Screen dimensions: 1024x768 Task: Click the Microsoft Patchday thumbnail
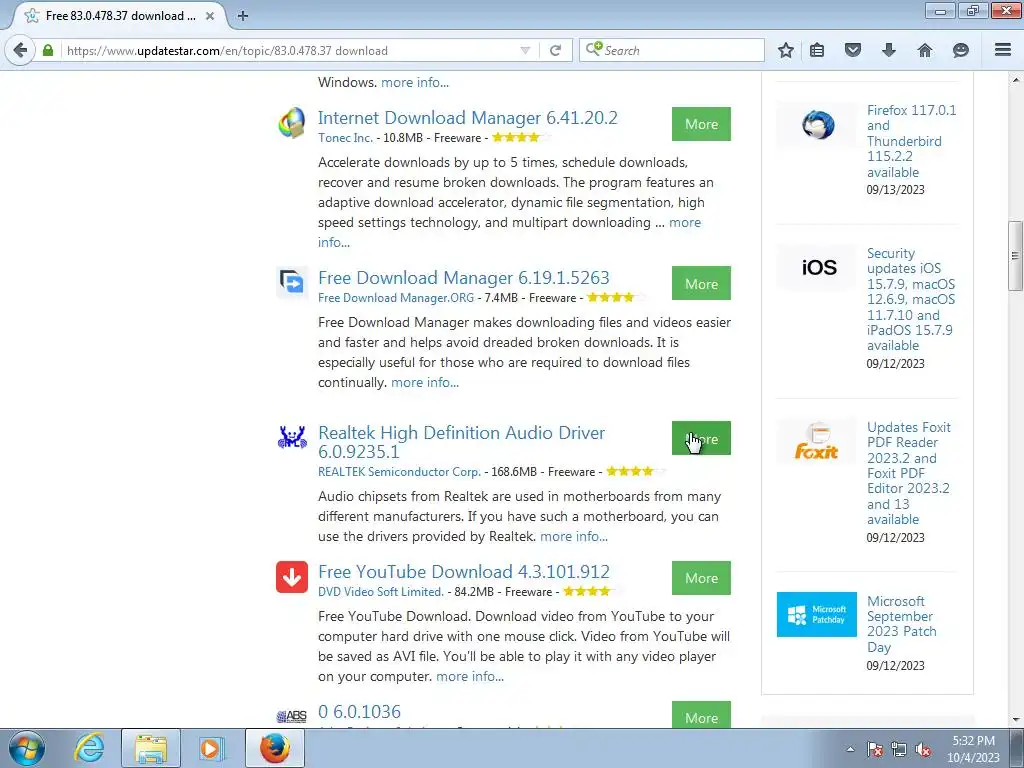point(817,615)
